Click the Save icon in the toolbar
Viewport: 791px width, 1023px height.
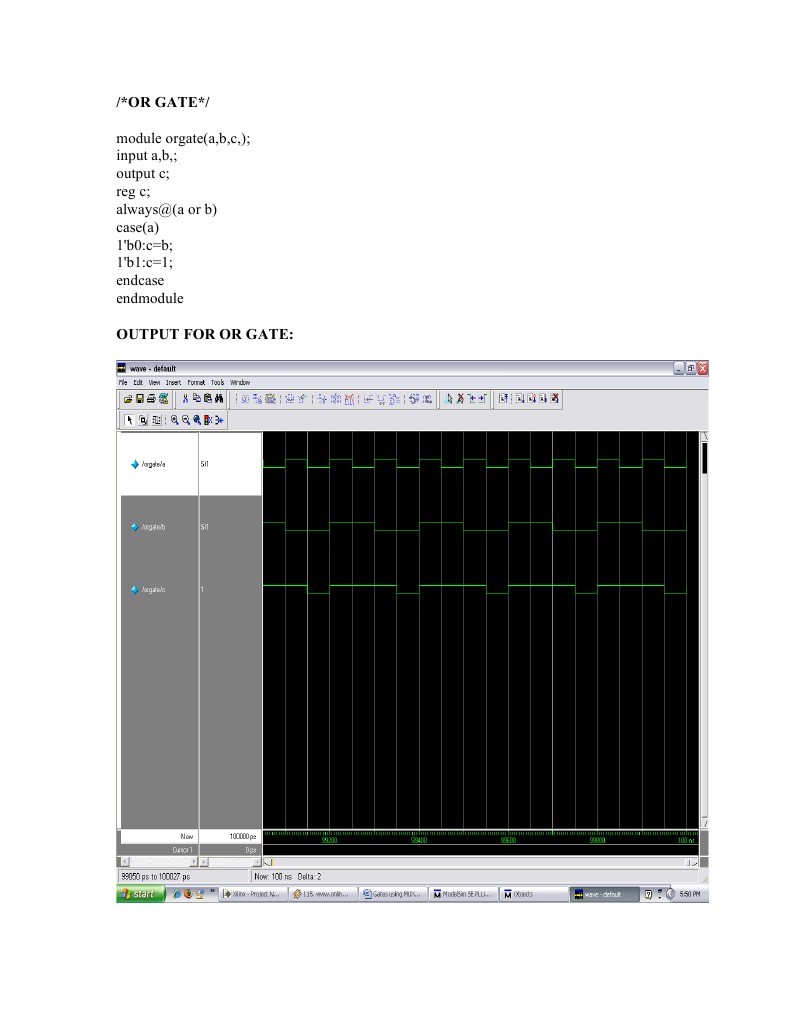[138, 398]
